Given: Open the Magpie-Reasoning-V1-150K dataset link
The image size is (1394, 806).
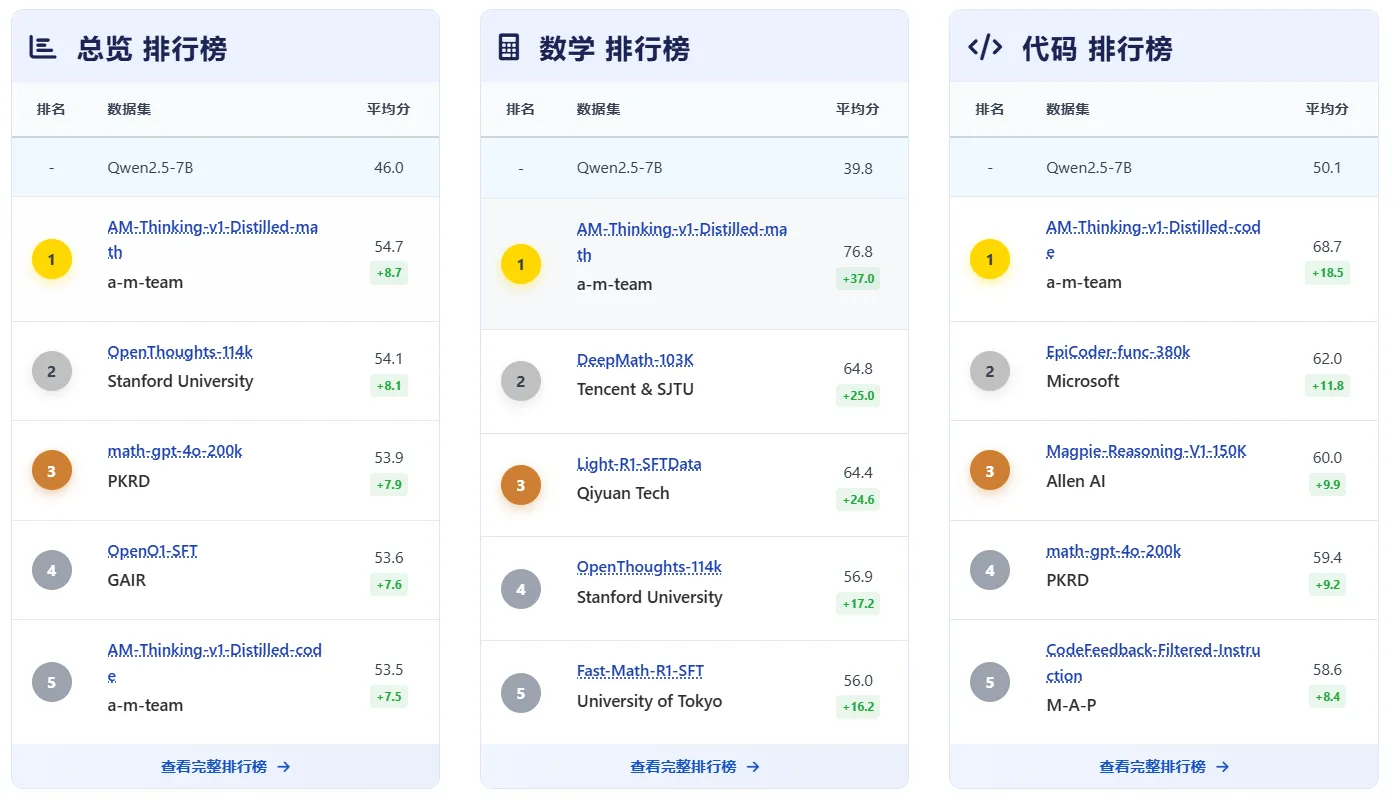Looking at the screenshot, I should [1146, 451].
